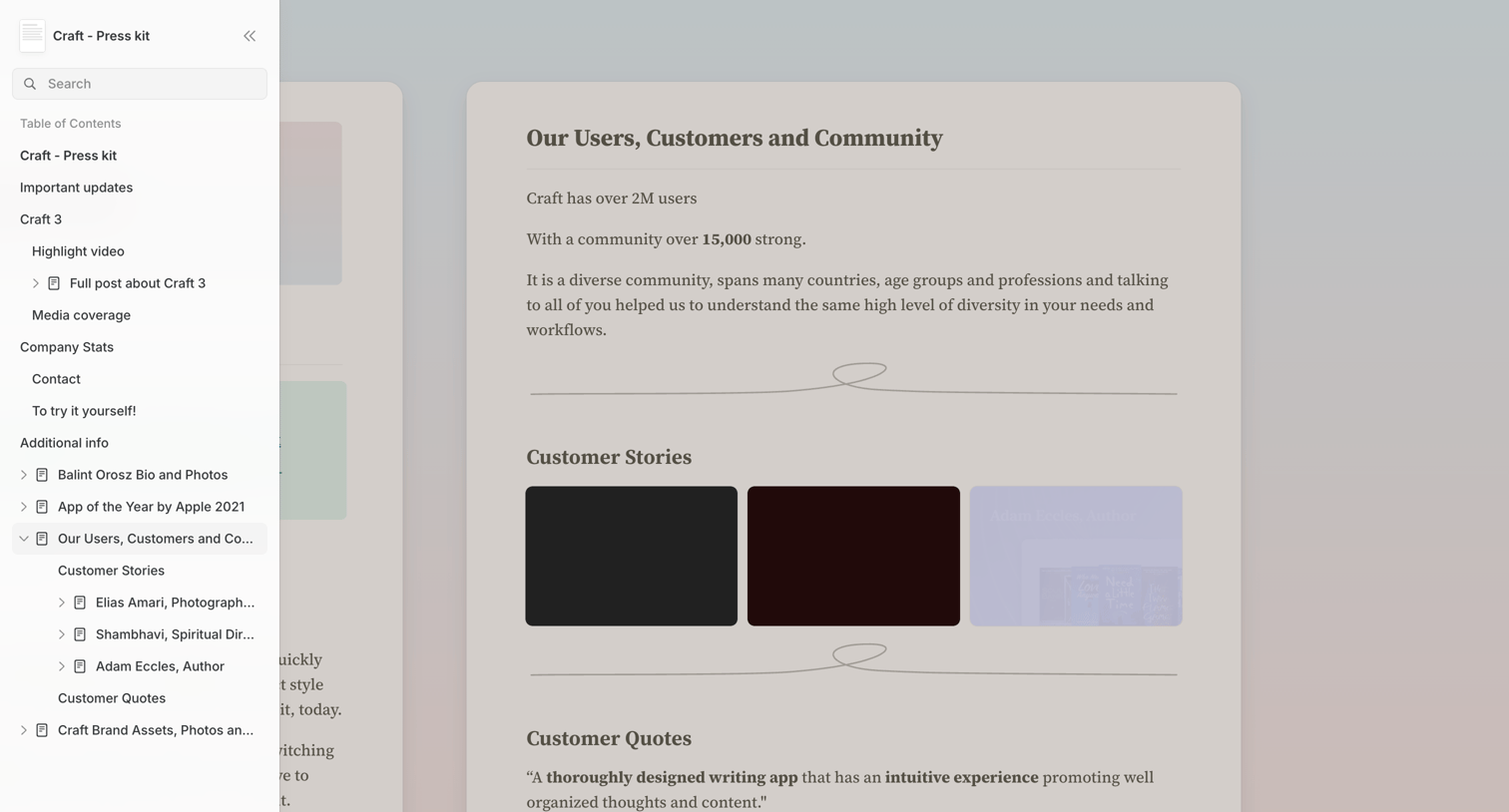Image resolution: width=1509 pixels, height=812 pixels.
Task: Open Elias Amari, Photograph... page
Action: pyautogui.click(x=175, y=603)
